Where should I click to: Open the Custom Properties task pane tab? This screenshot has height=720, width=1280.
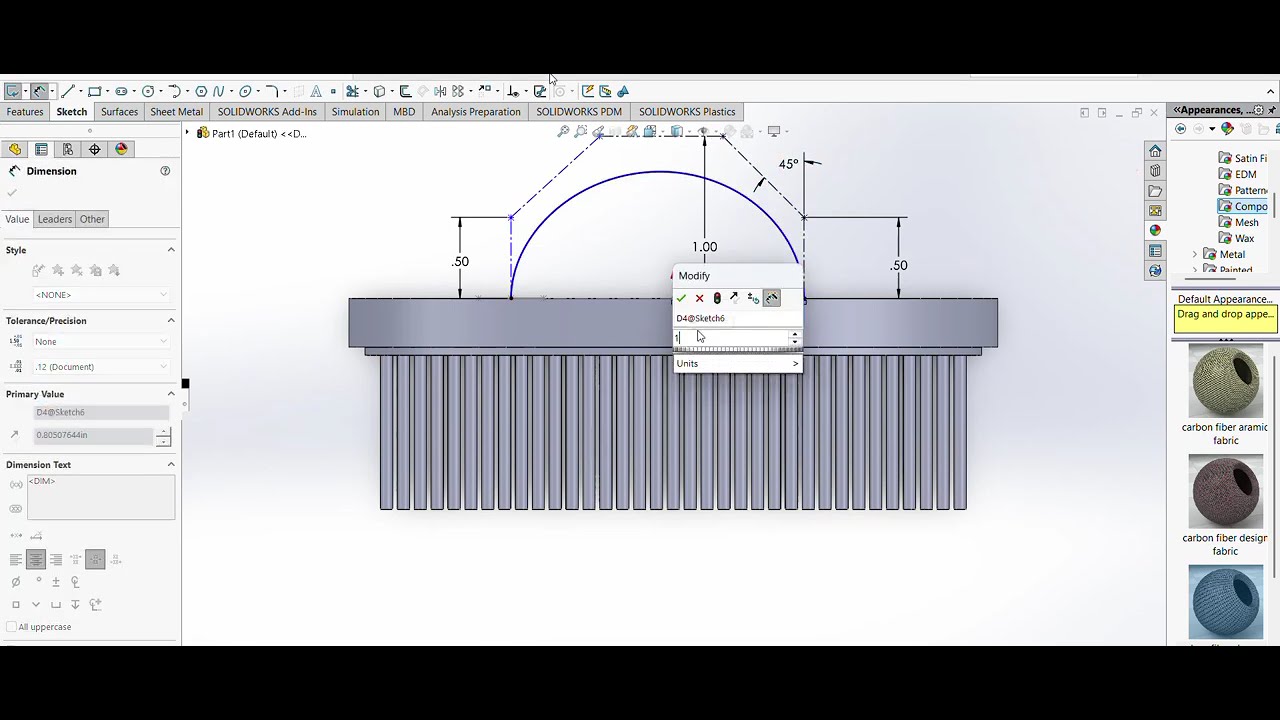tap(1155, 251)
